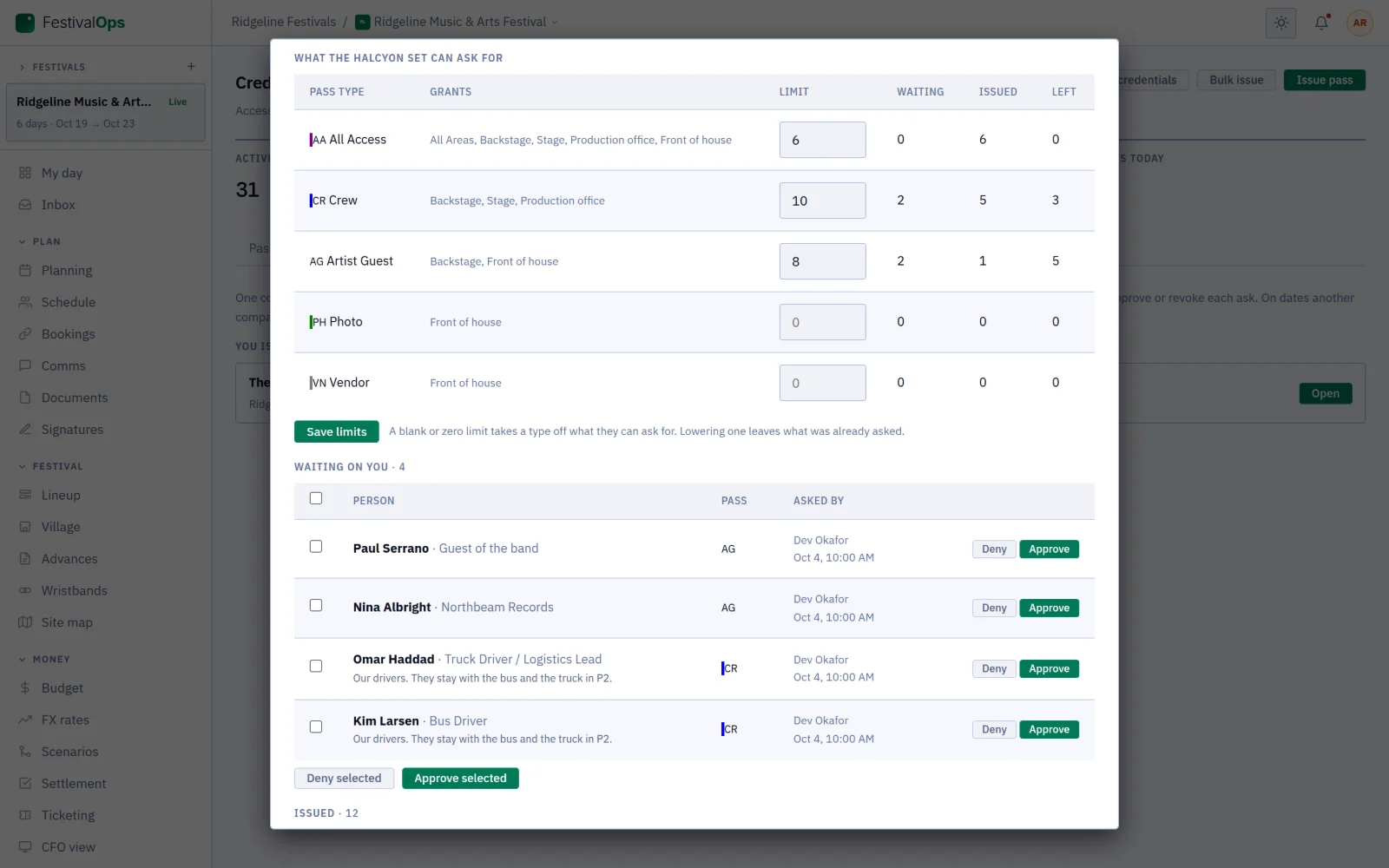Click Save limits button
The image size is (1389, 868).
pyautogui.click(x=337, y=431)
